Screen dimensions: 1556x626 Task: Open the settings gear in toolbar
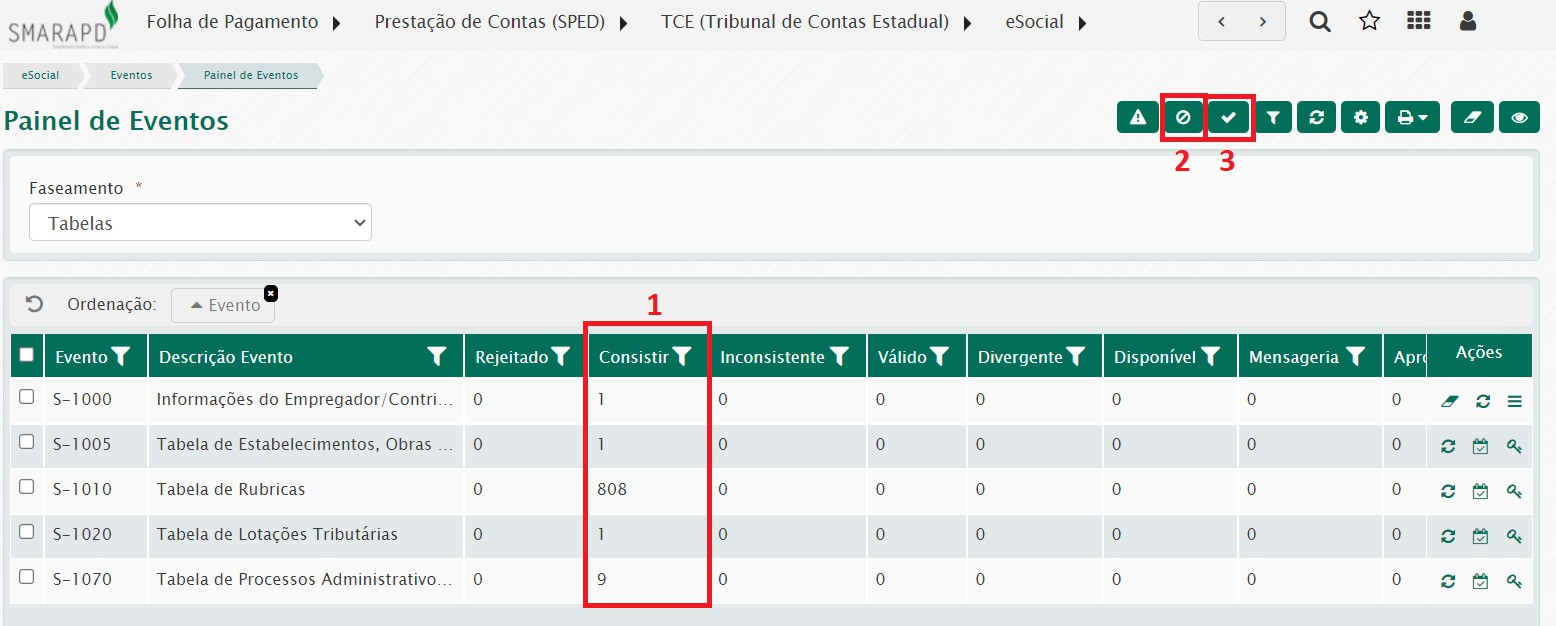1360,118
